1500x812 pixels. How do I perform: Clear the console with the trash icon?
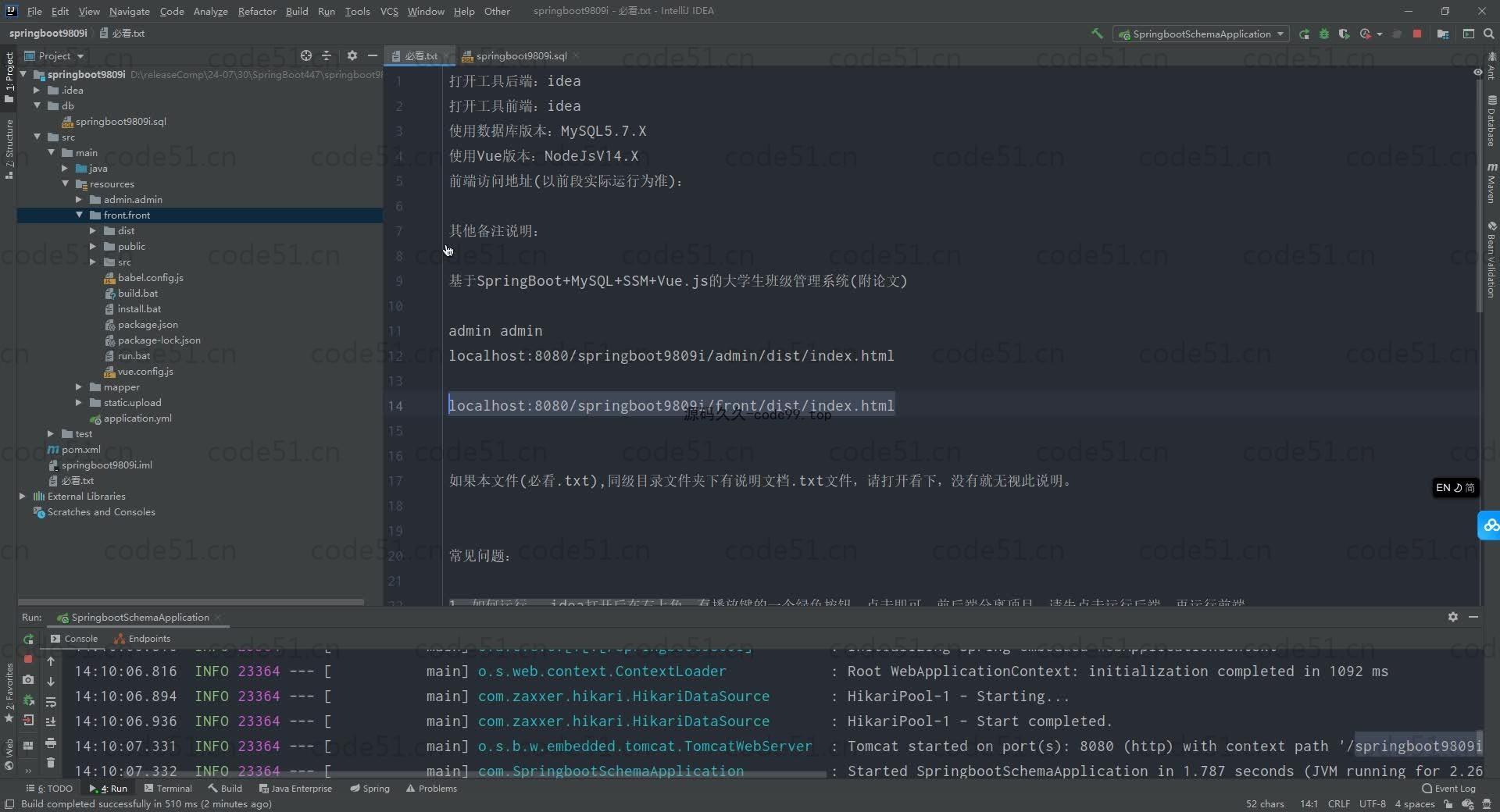[x=51, y=763]
